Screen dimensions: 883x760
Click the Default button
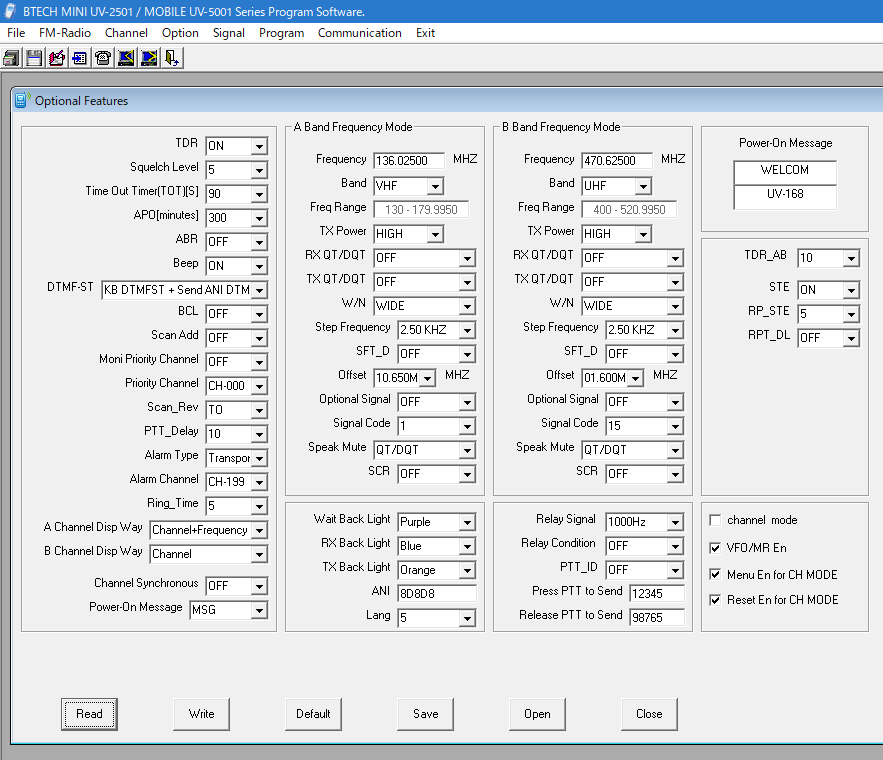(x=313, y=714)
